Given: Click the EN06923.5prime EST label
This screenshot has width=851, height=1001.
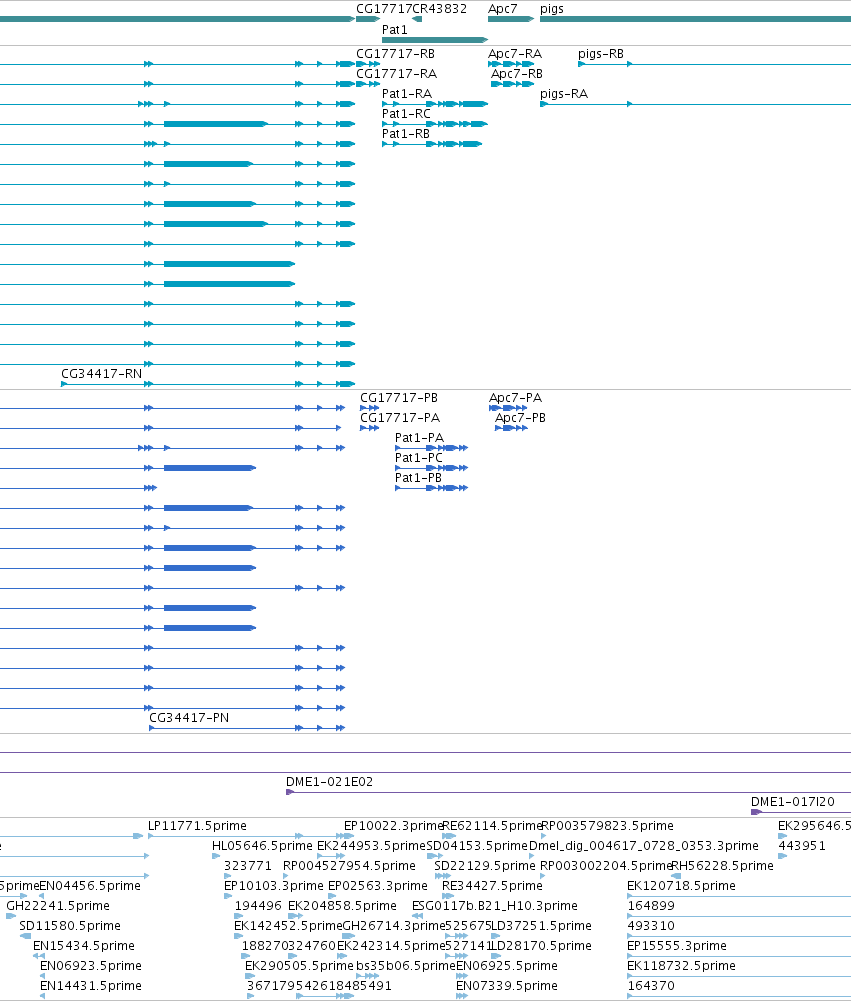Looking at the screenshot, I should pos(91,966).
